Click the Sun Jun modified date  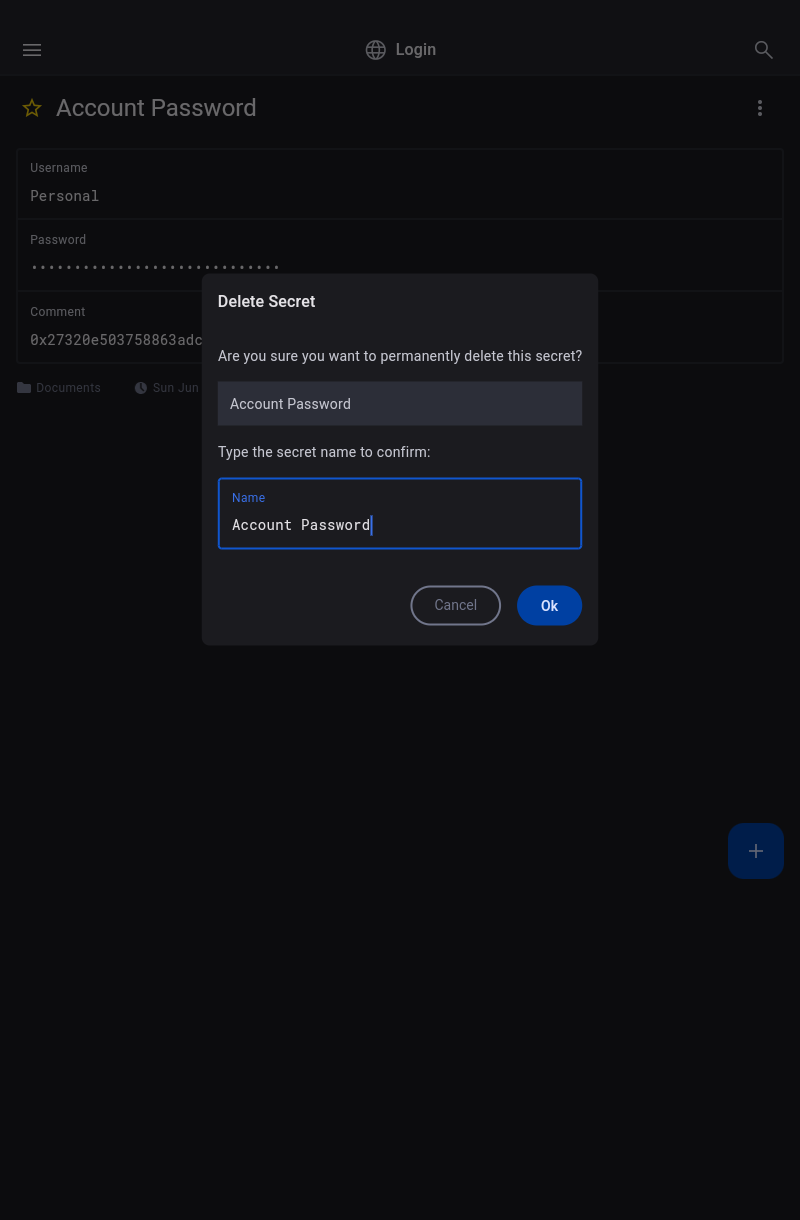176,388
